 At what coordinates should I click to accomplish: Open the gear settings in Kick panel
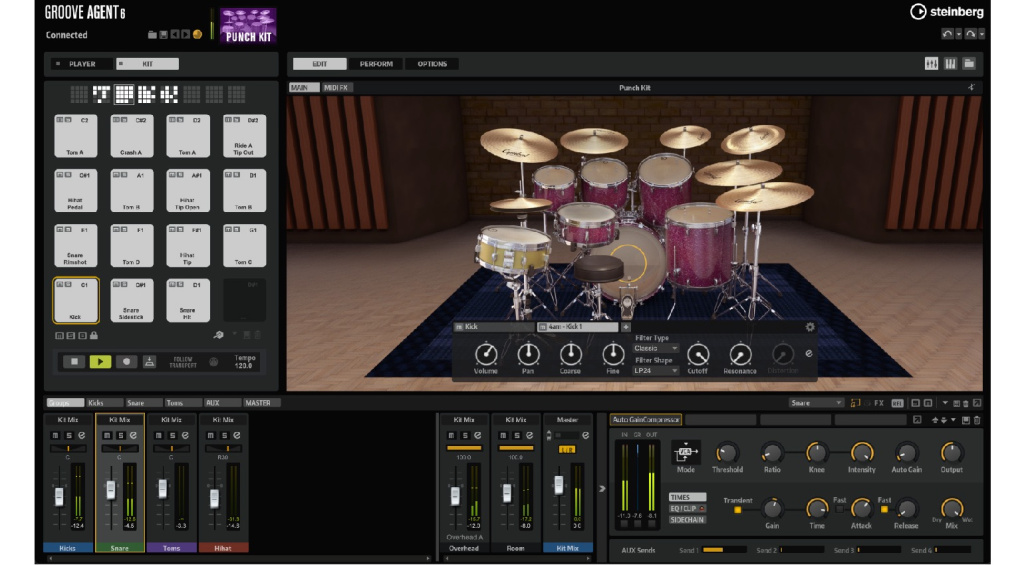810,327
